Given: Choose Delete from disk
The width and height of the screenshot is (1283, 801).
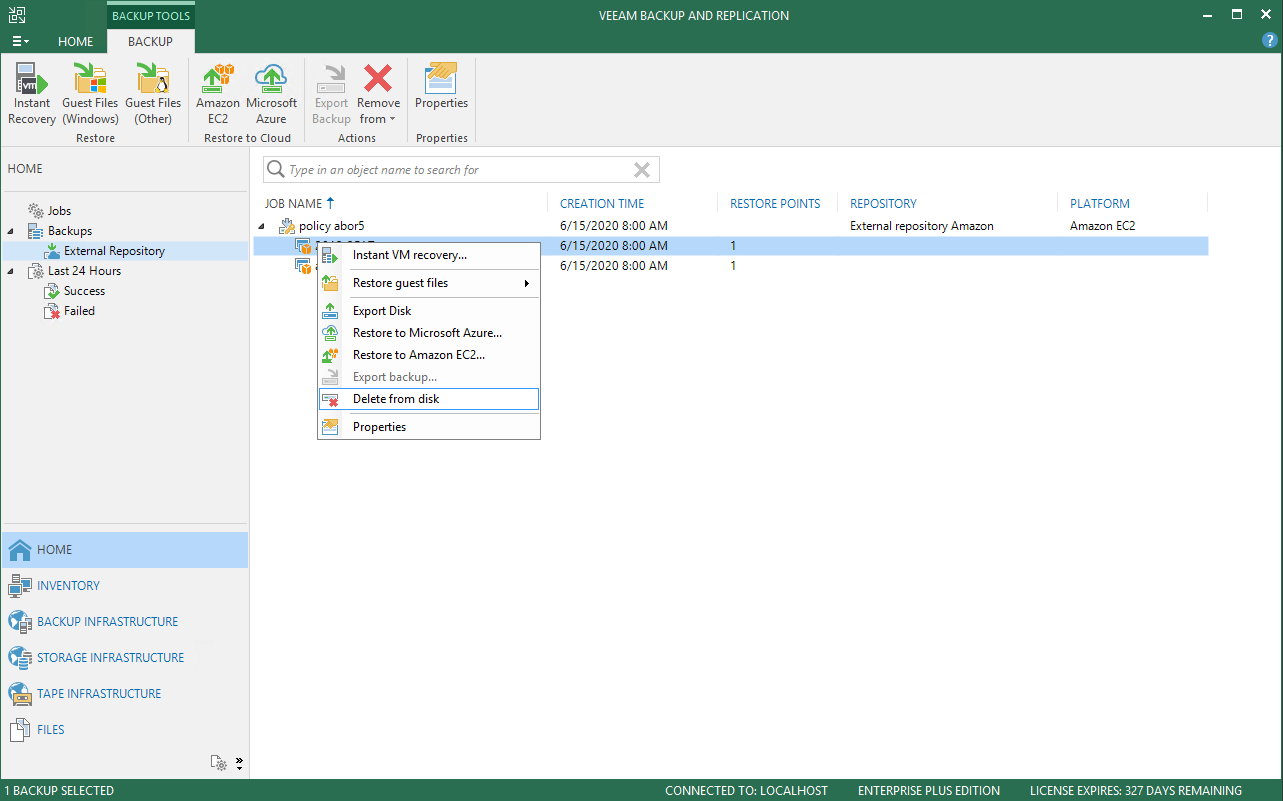Looking at the screenshot, I should pos(429,399).
